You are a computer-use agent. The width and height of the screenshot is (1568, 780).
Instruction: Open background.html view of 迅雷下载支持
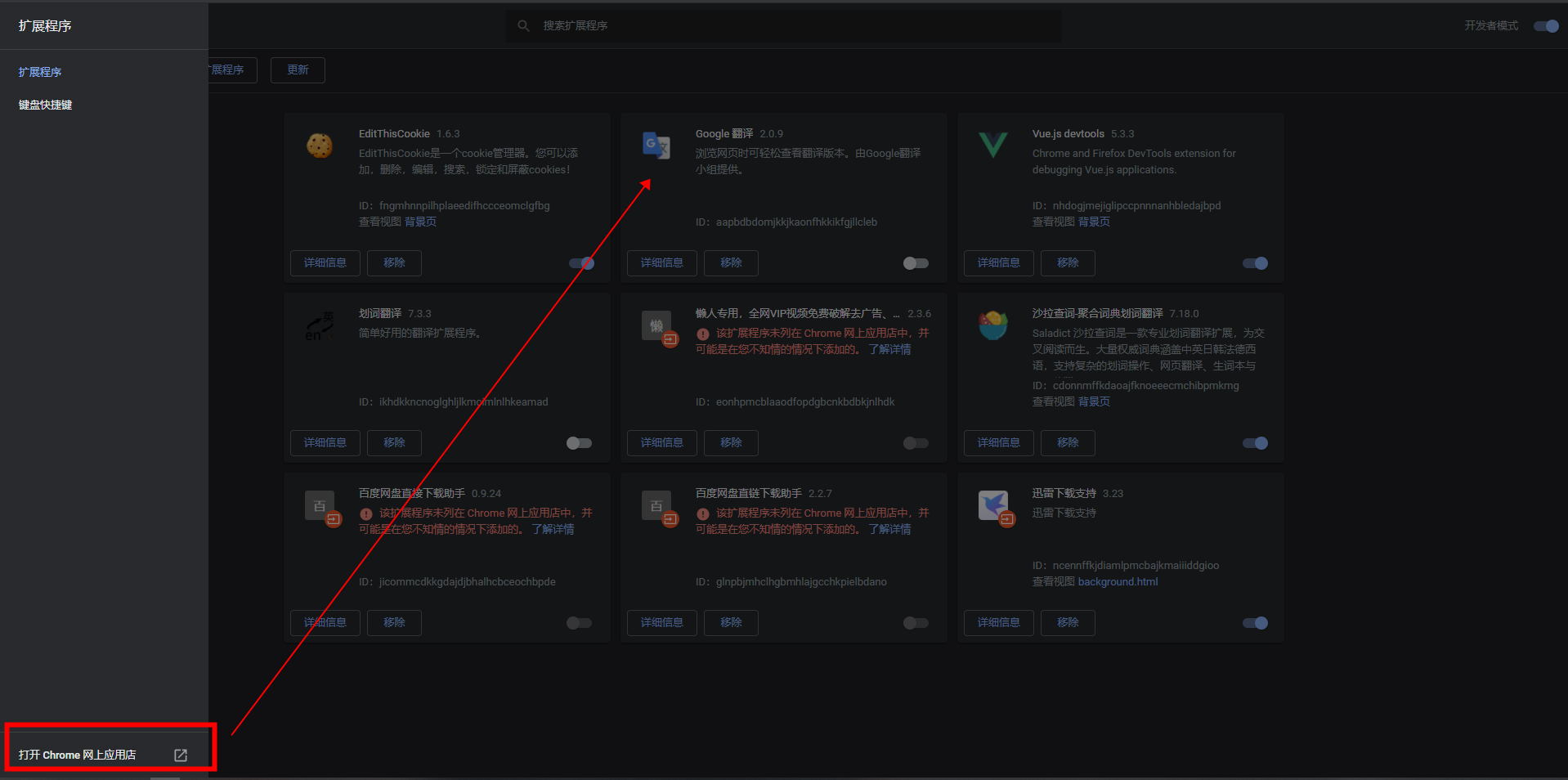coord(1118,581)
